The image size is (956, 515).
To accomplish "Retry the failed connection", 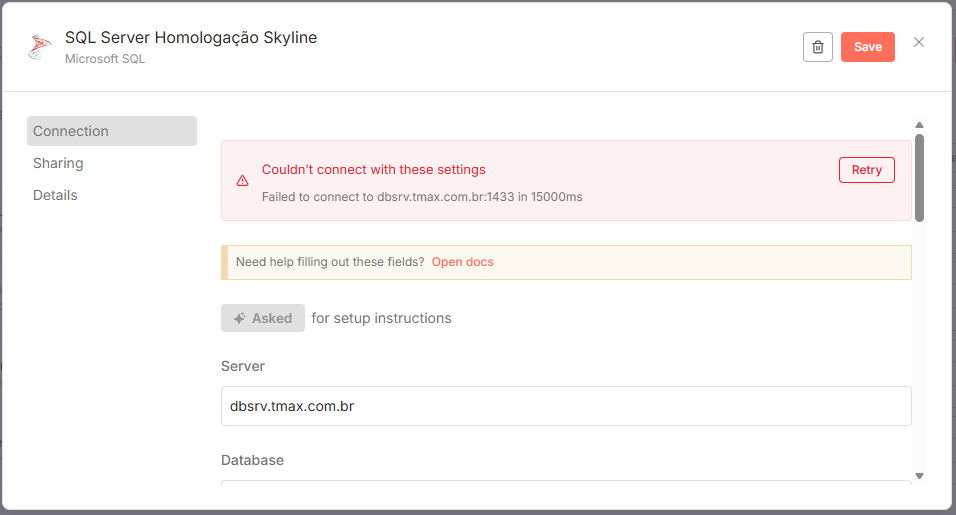I will [x=866, y=170].
